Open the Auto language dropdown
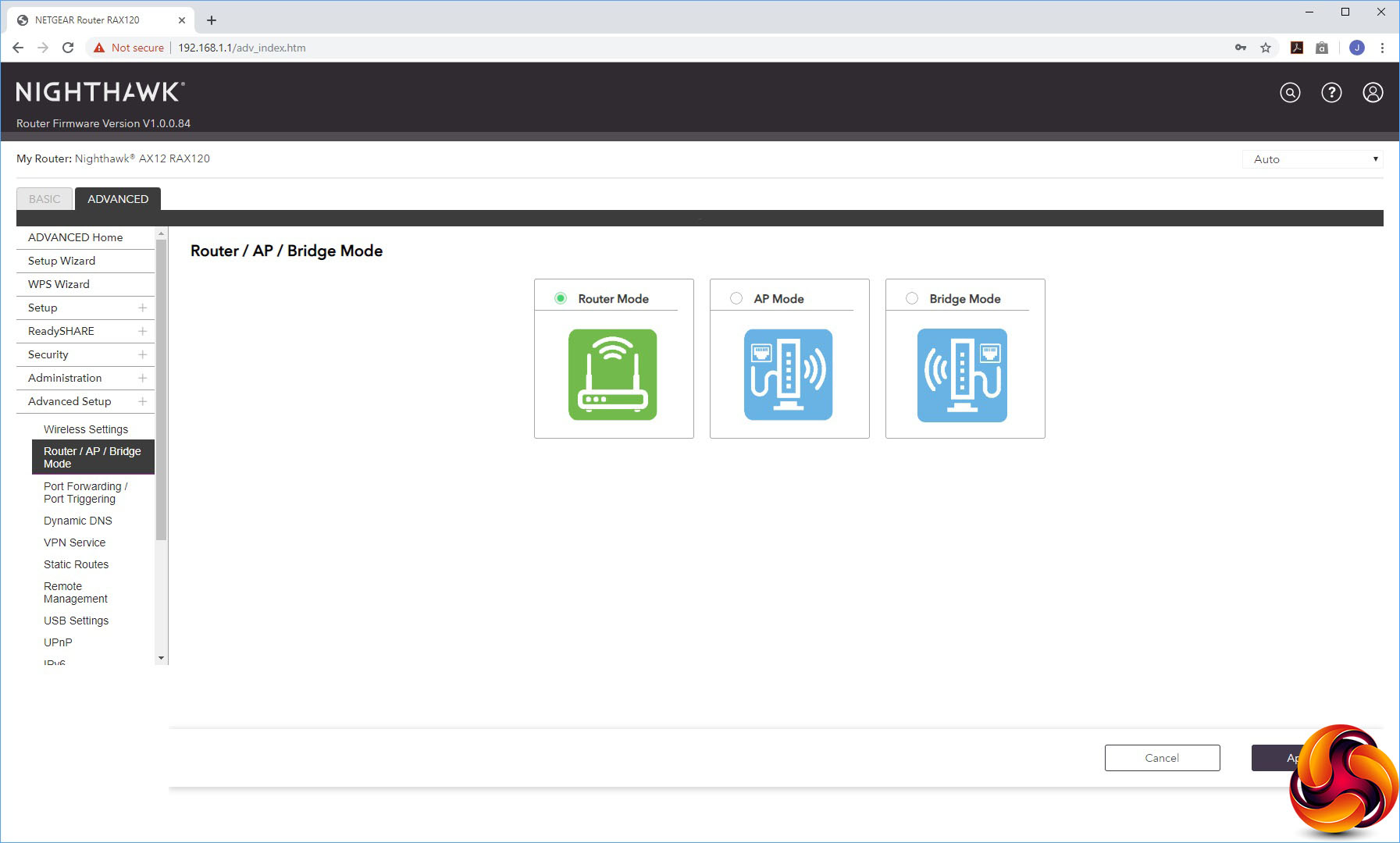This screenshot has height=843, width=1400. click(x=1313, y=159)
